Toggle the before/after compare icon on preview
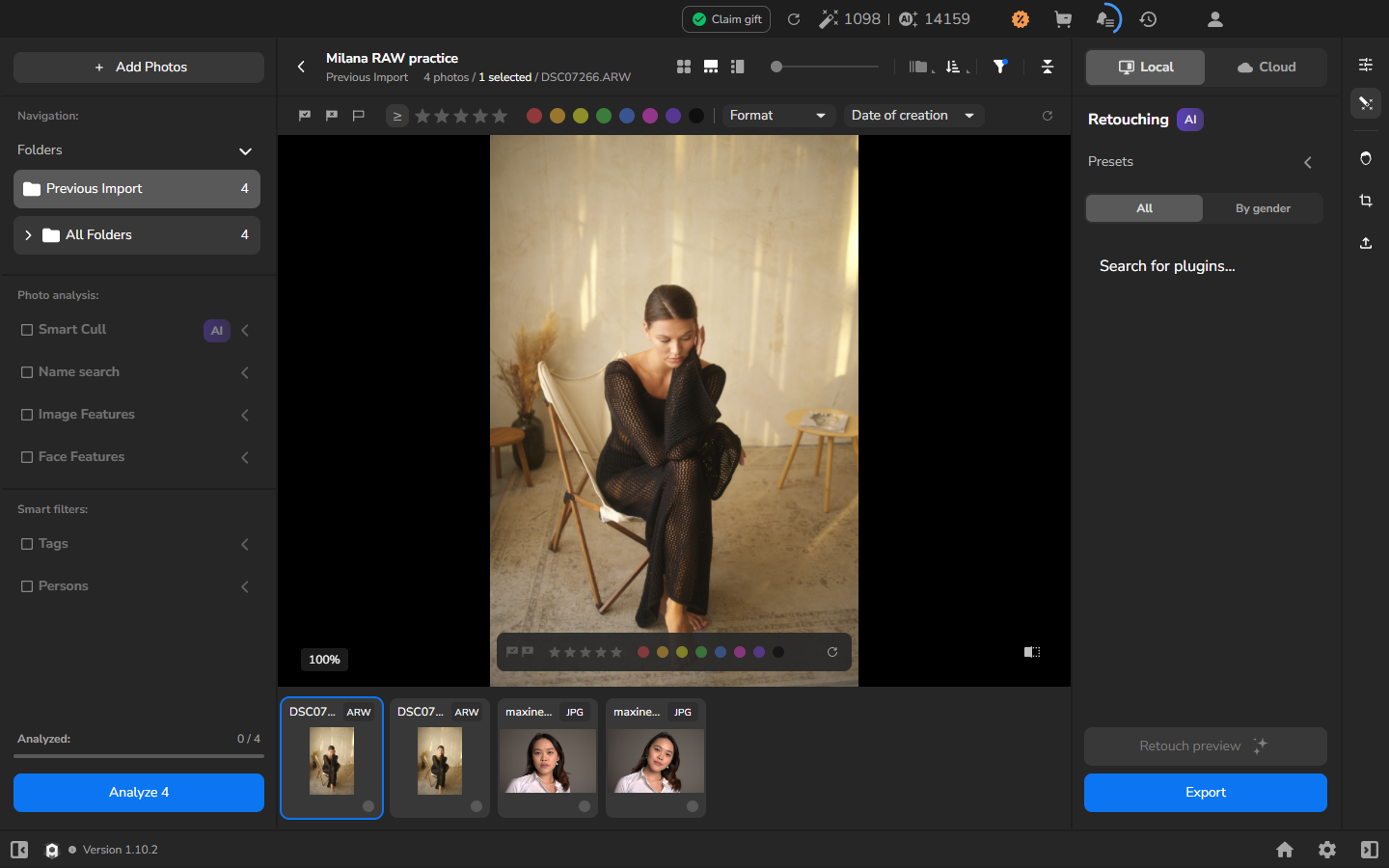Image resolution: width=1389 pixels, height=868 pixels. [1032, 652]
